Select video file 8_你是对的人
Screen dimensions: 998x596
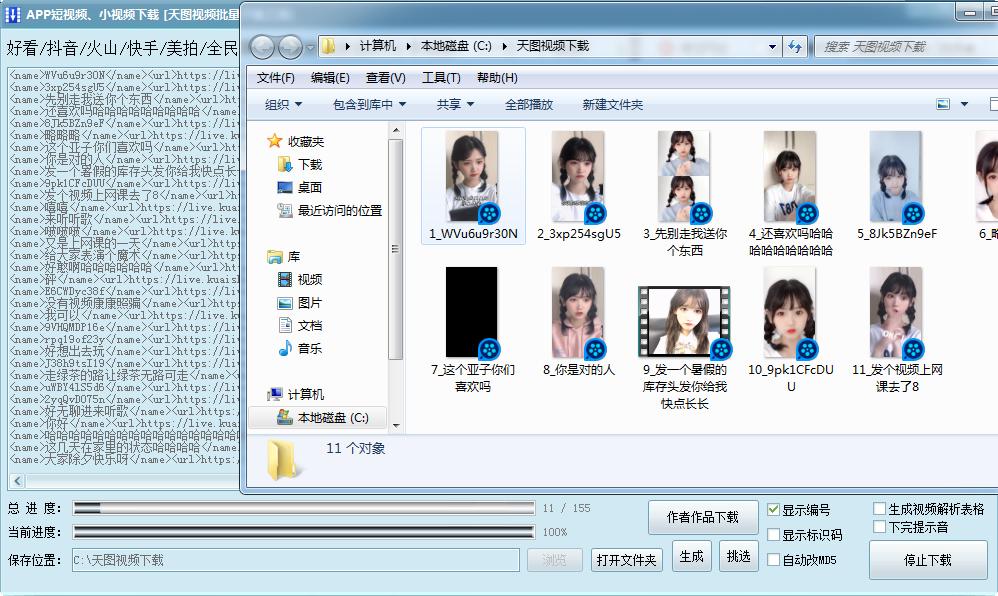tap(579, 322)
